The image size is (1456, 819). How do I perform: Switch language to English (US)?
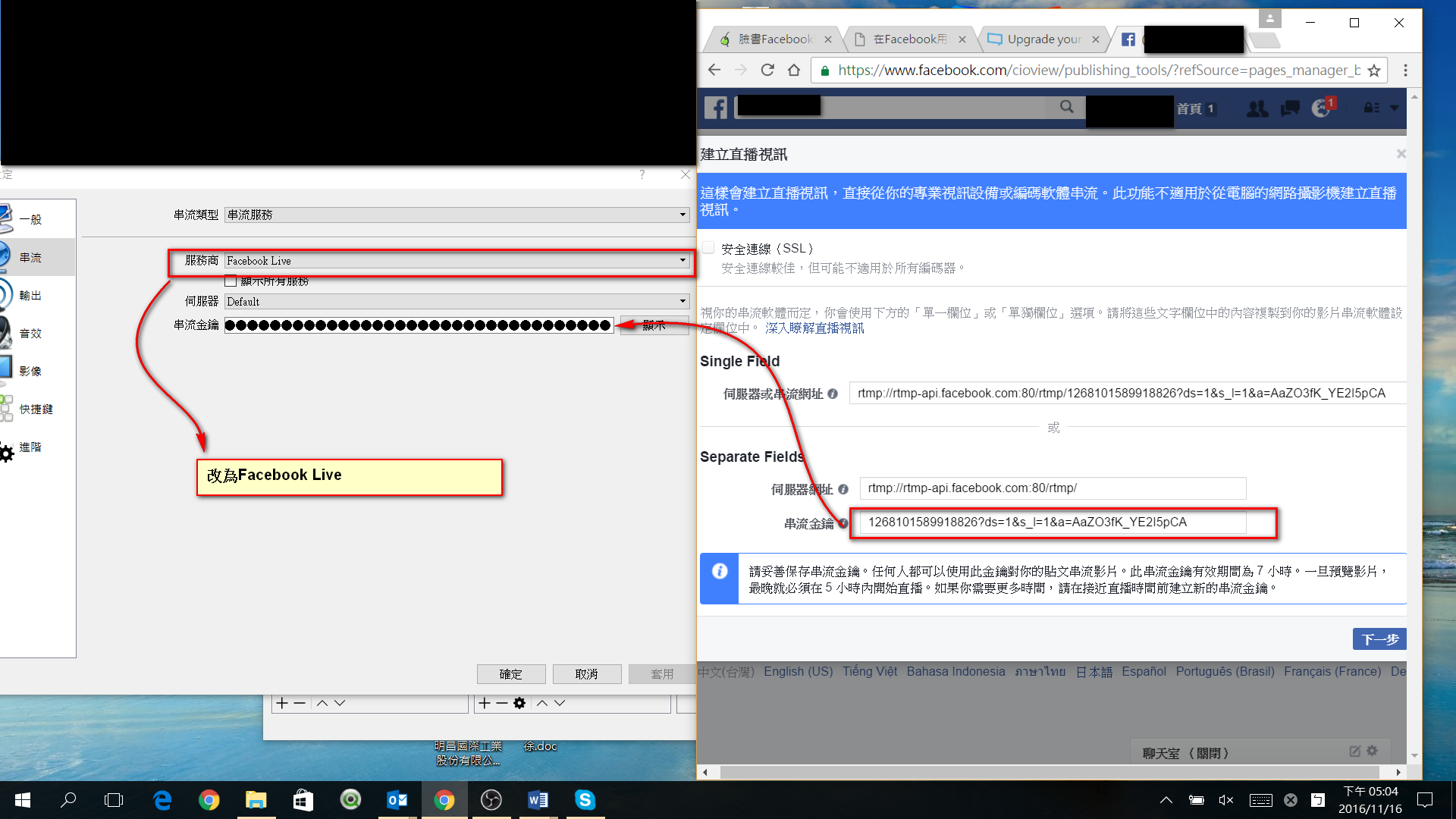[x=798, y=671]
